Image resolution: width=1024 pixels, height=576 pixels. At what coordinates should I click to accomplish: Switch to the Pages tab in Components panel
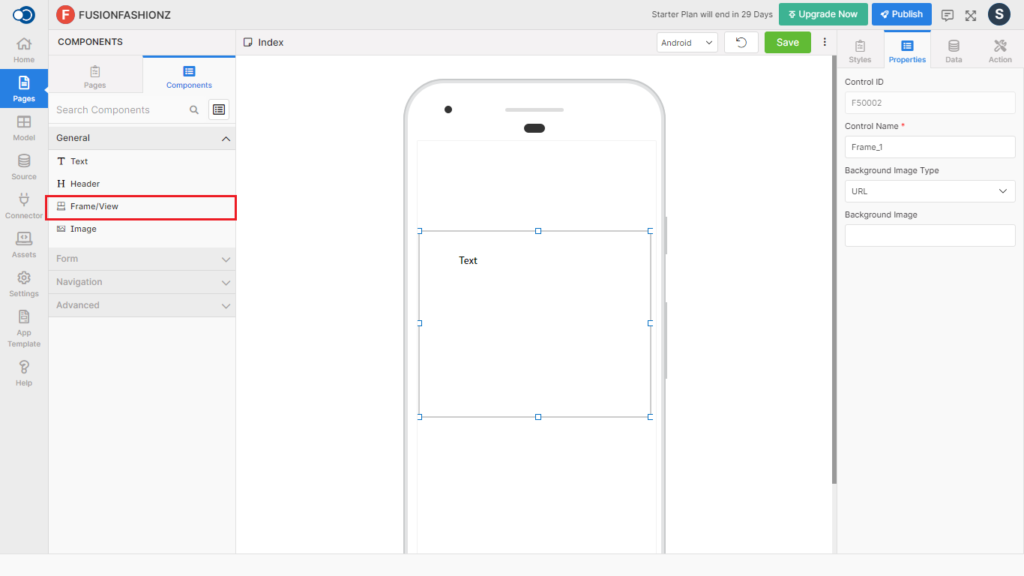(x=95, y=76)
